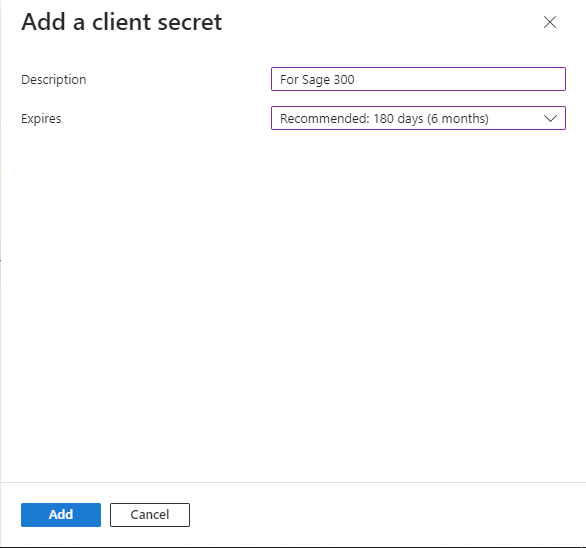Show expiration choices via the (6 months) box
586x548 pixels.
[x=418, y=118]
